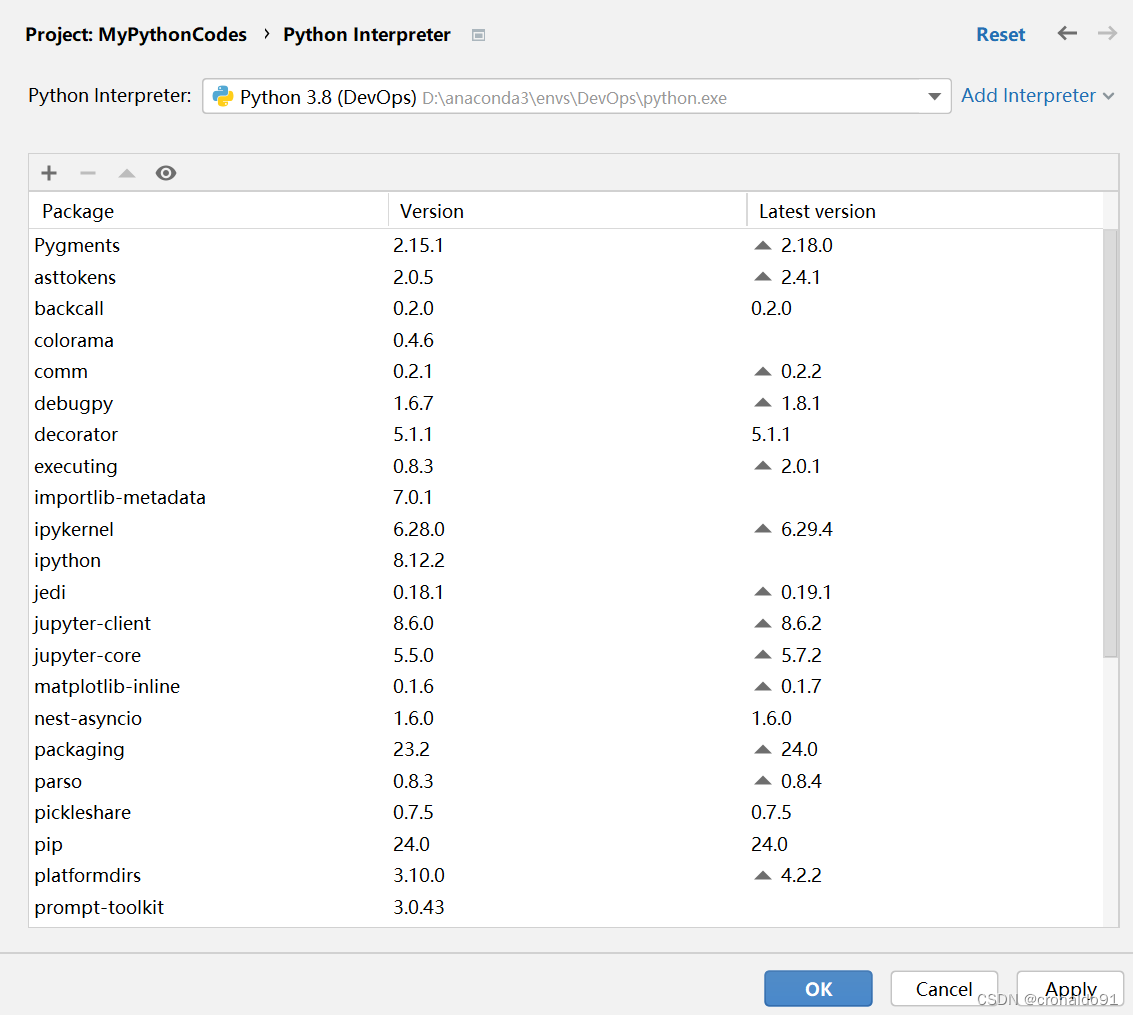Click version 3.0.43 in prompt-toolkit row
This screenshot has width=1133, height=1015.
click(x=418, y=907)
